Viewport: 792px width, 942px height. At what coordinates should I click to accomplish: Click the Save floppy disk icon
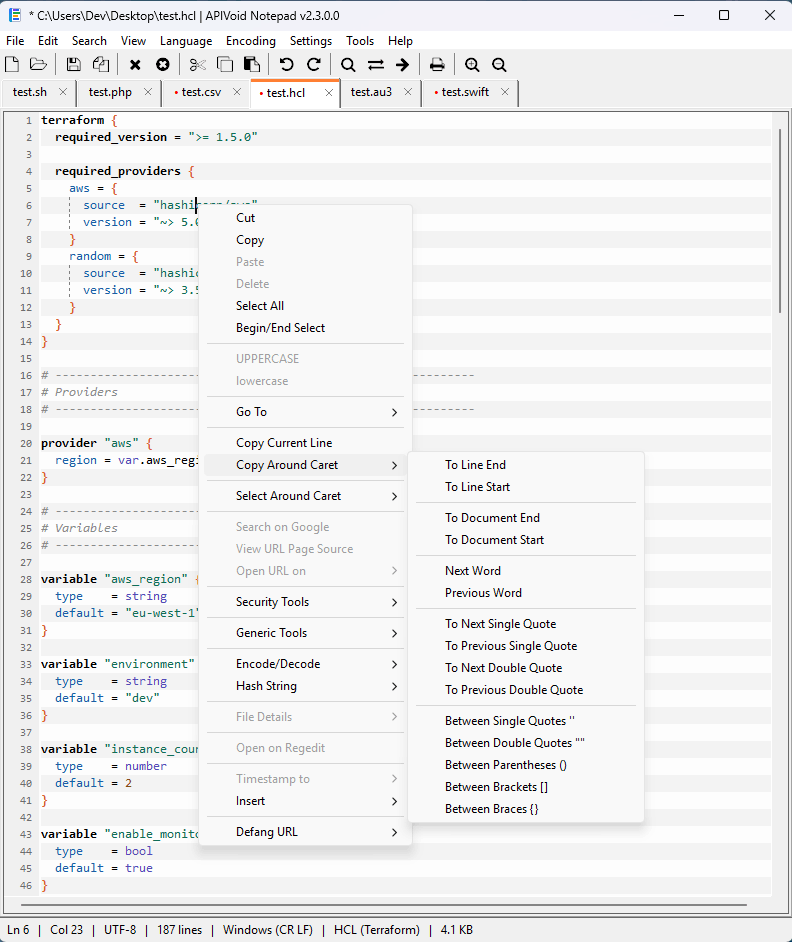coord(73,64)
